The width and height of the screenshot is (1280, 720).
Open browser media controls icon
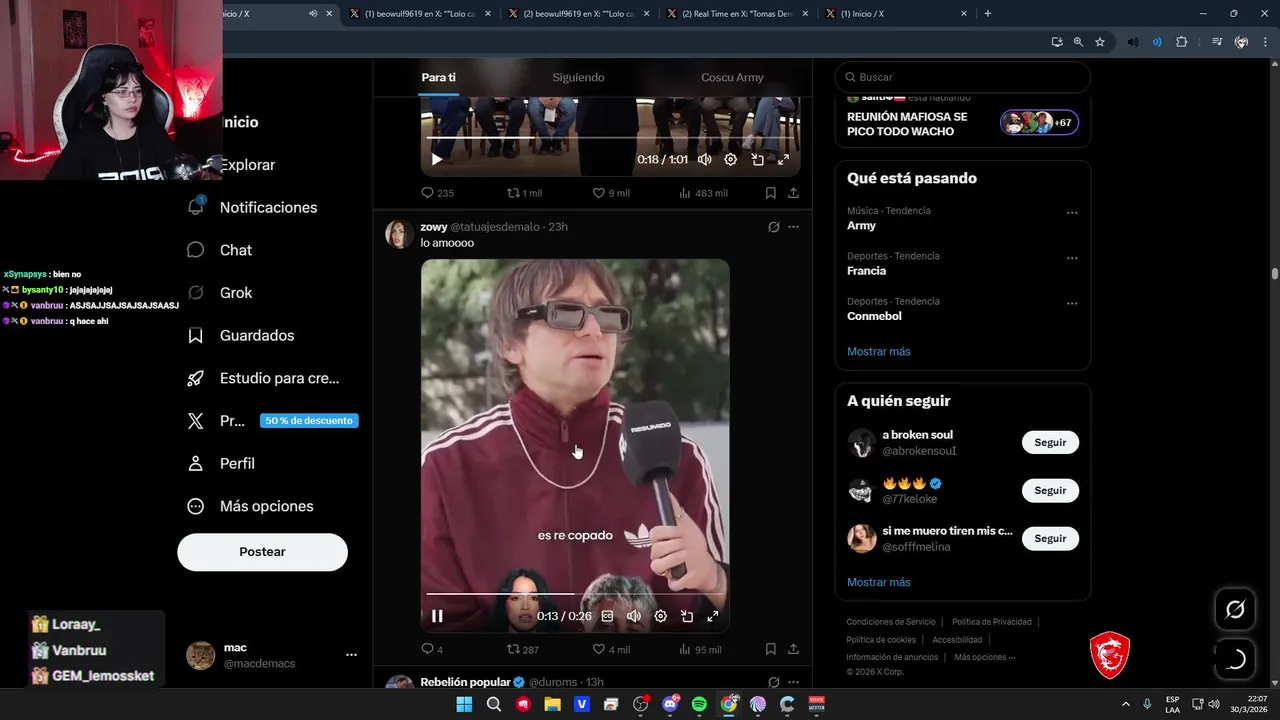tap(1216, 42)
